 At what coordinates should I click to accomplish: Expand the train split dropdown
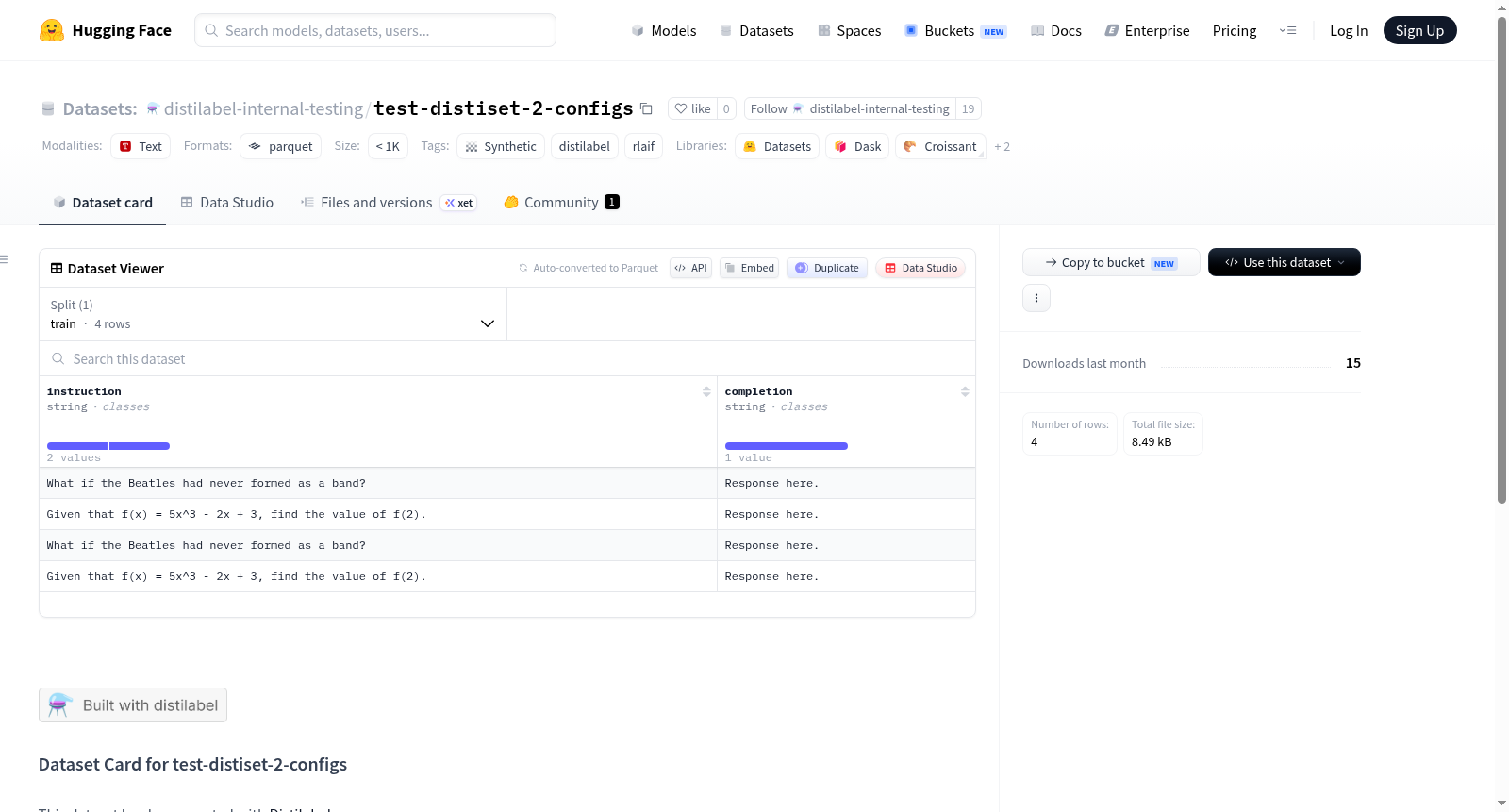tap(273, 314)
